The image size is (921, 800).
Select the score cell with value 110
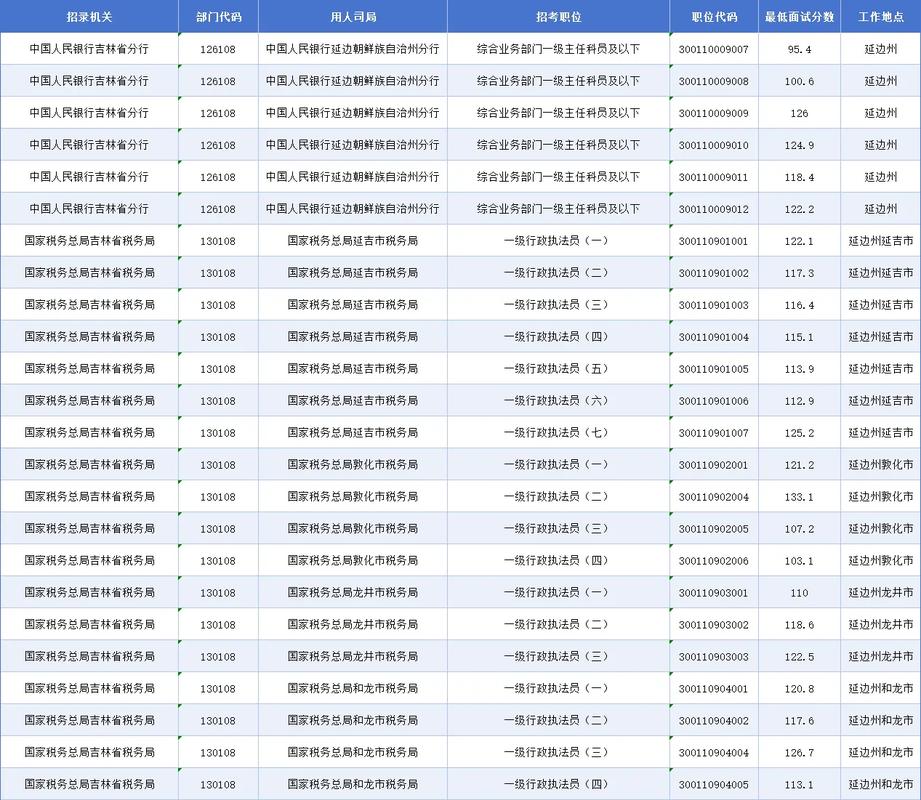tap(799, 593)
